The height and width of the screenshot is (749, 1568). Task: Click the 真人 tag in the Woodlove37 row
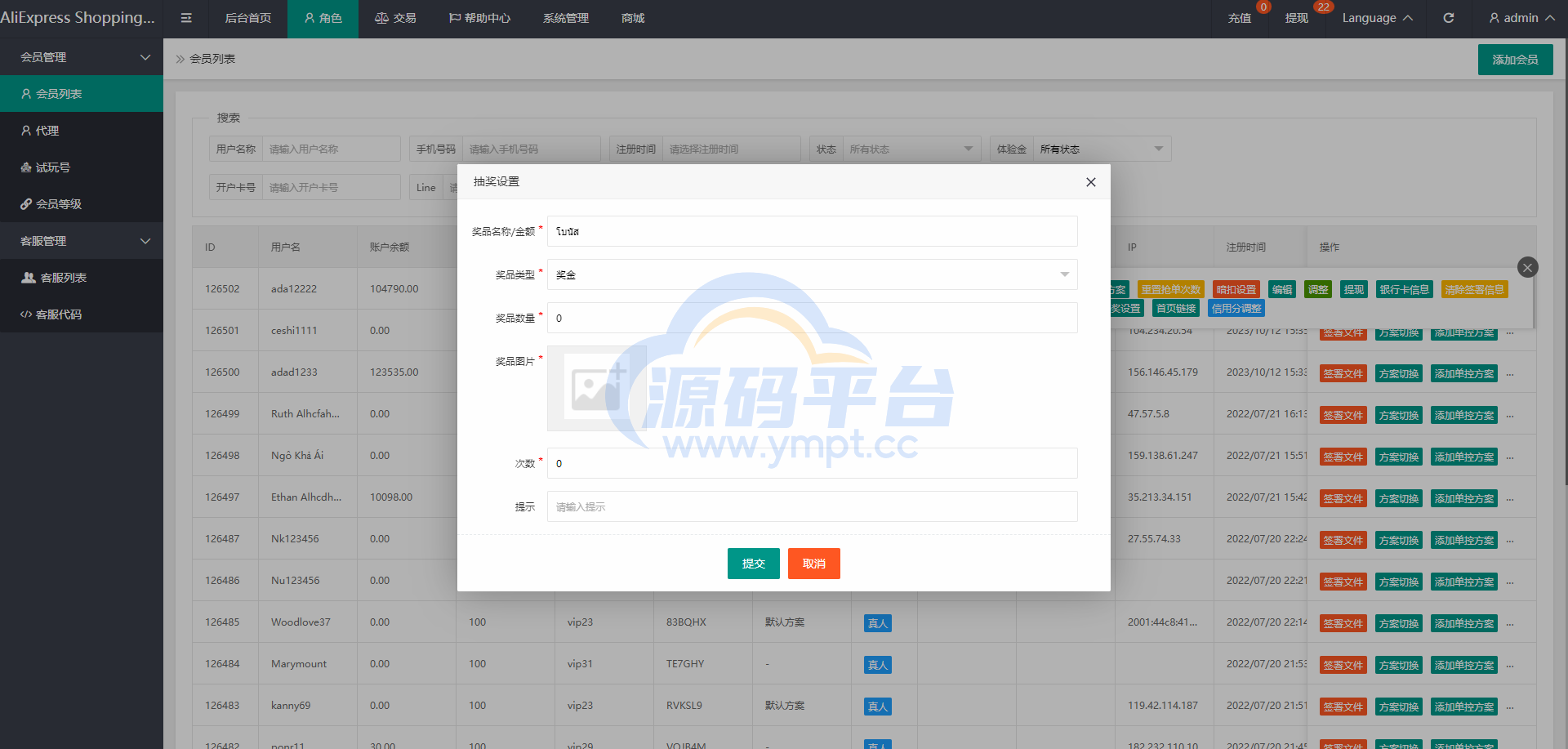(878, 623)
